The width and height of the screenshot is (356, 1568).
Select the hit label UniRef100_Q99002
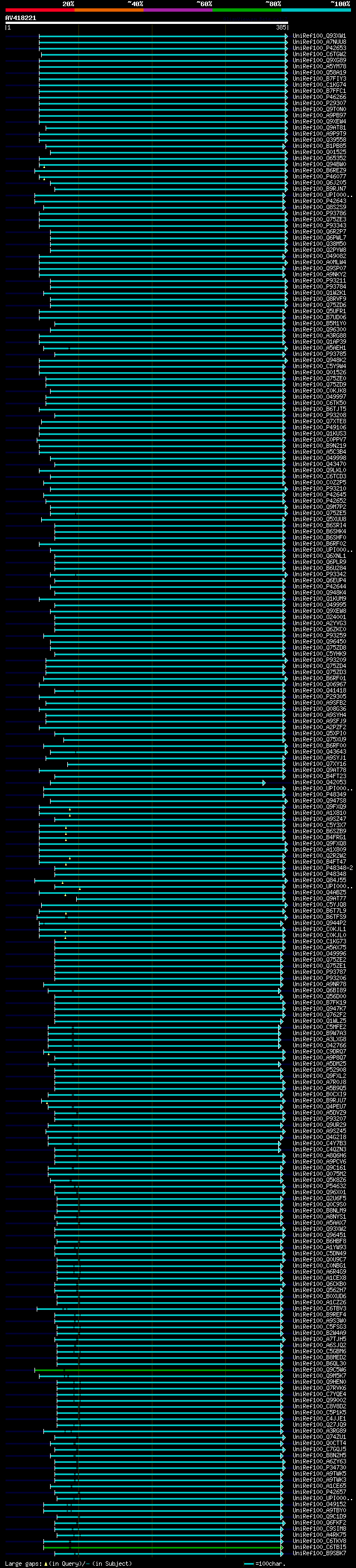click(319, 1400)
